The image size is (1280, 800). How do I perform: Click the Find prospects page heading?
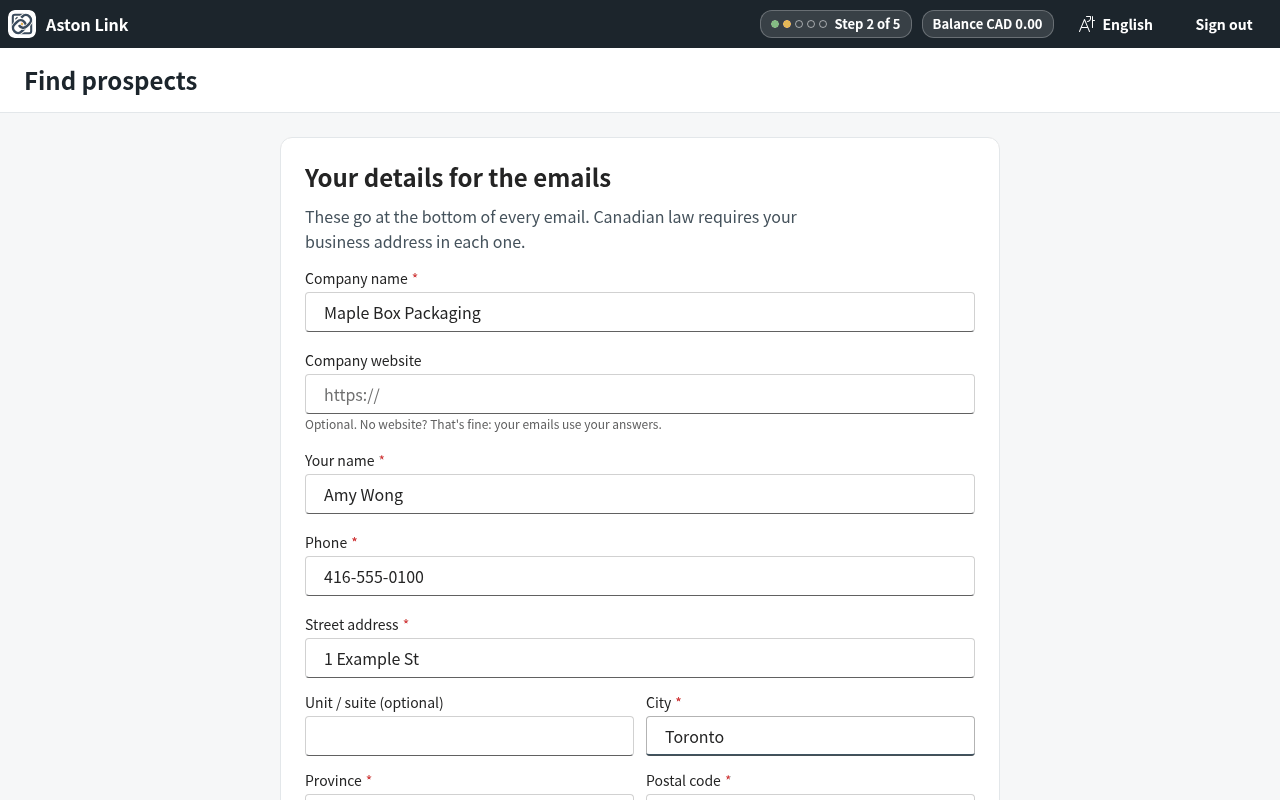(x=111, y=81)
